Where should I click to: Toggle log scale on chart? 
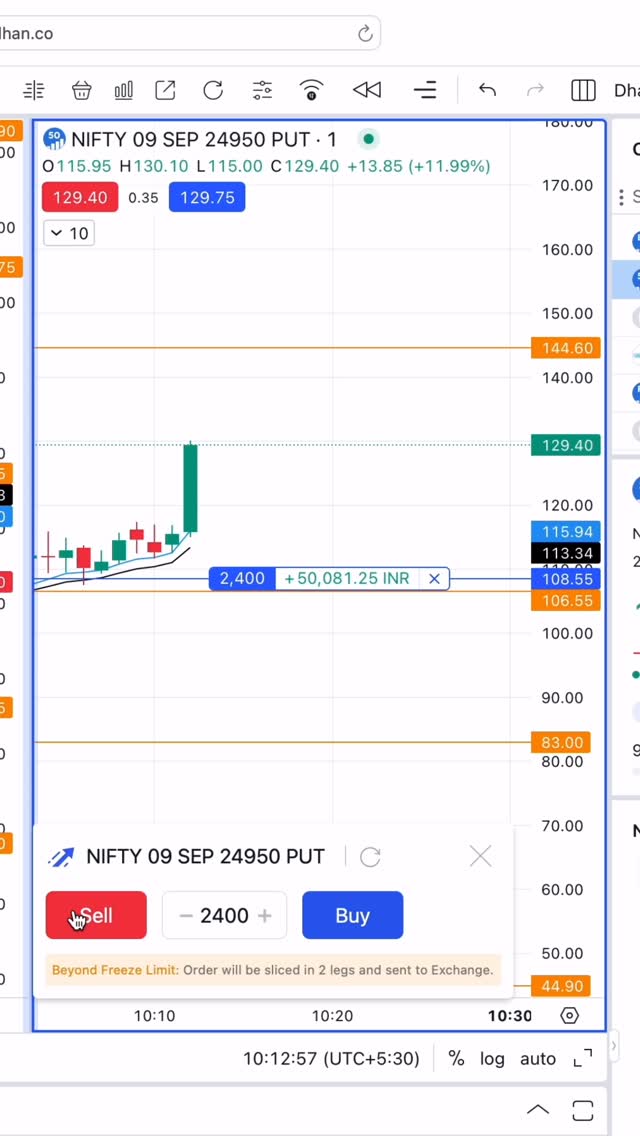(x=492, y=1058)
